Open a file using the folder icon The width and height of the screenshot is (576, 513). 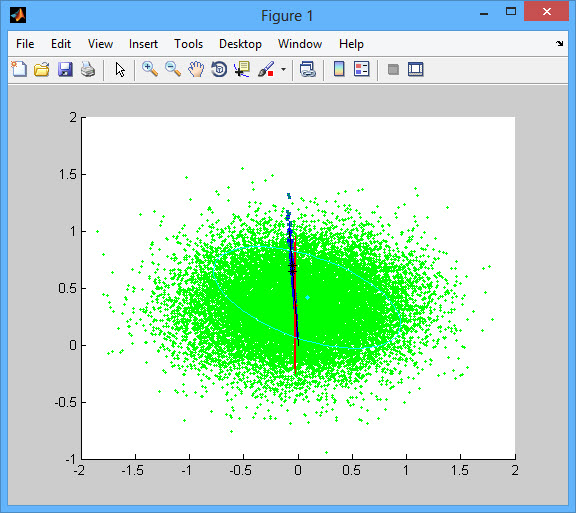point(42,69)
